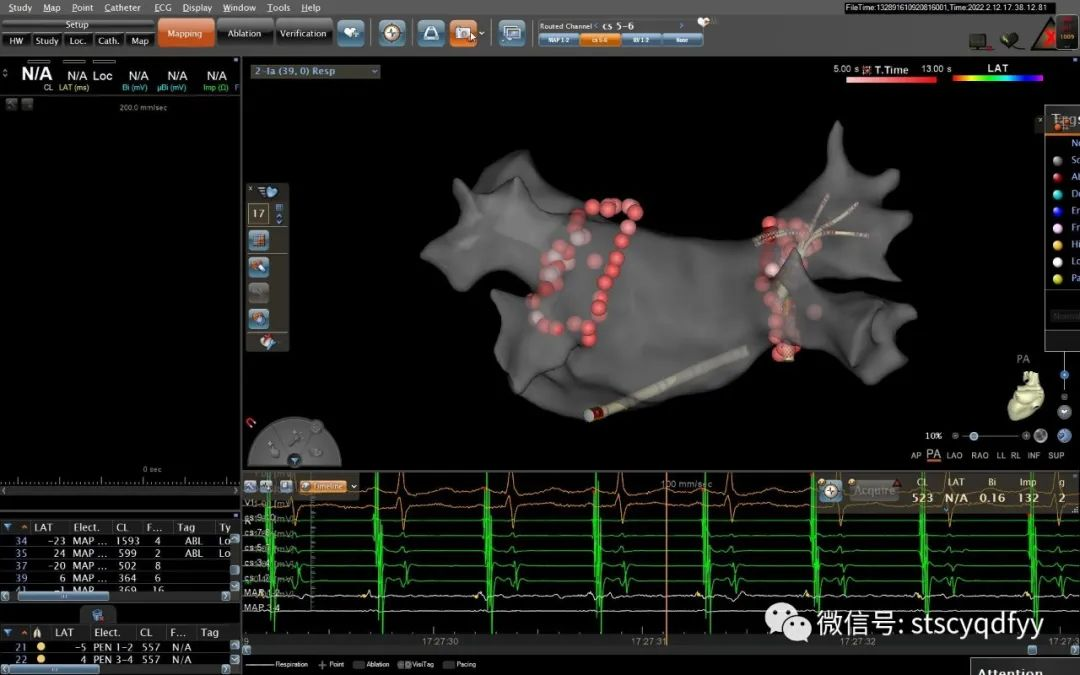Click the plus button of transparency slider
Image resolution: width=1080 pixels, height=675 pixels.
[1026, 436]
